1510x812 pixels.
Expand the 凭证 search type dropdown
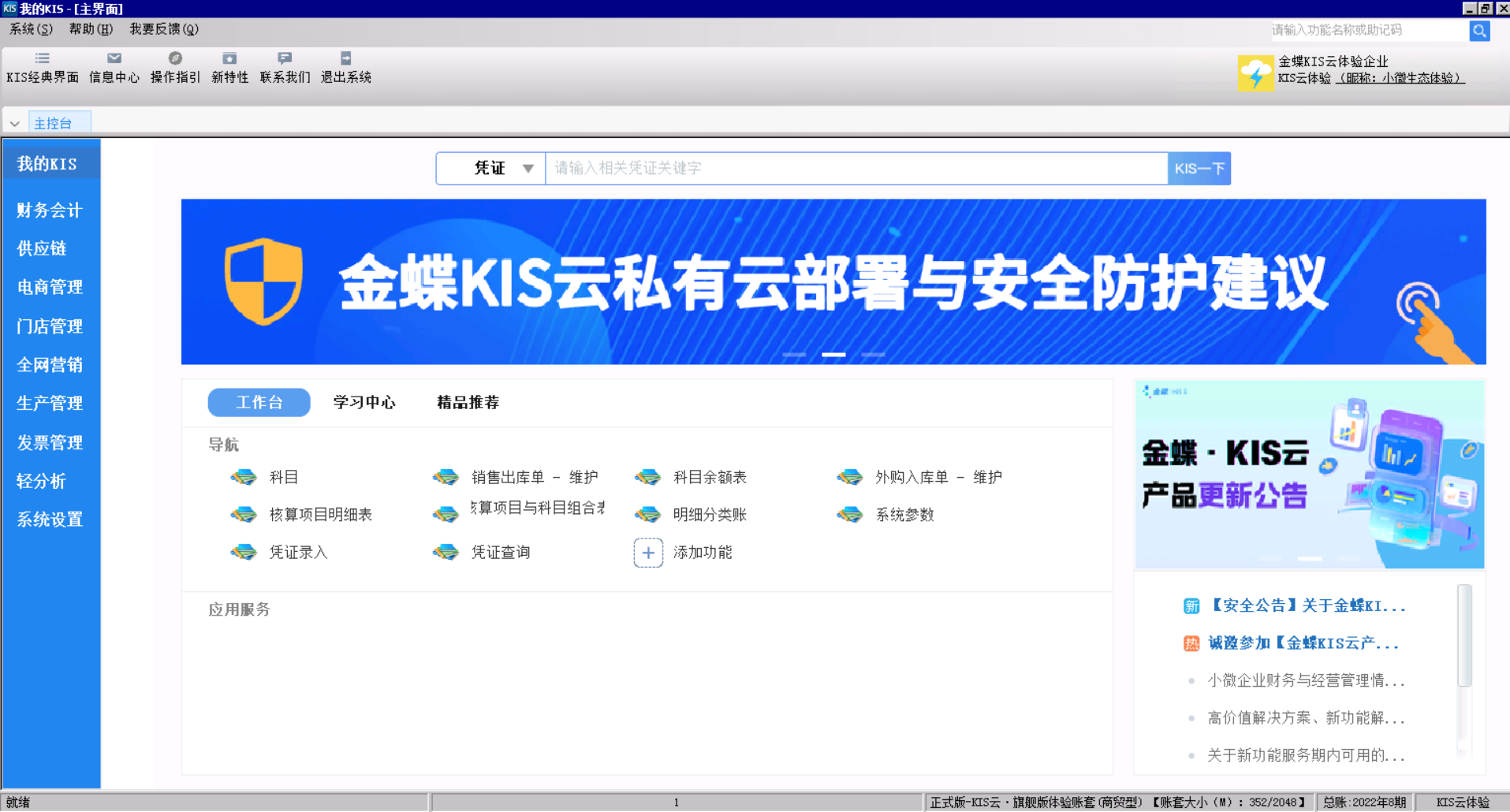tap(528, 169)
